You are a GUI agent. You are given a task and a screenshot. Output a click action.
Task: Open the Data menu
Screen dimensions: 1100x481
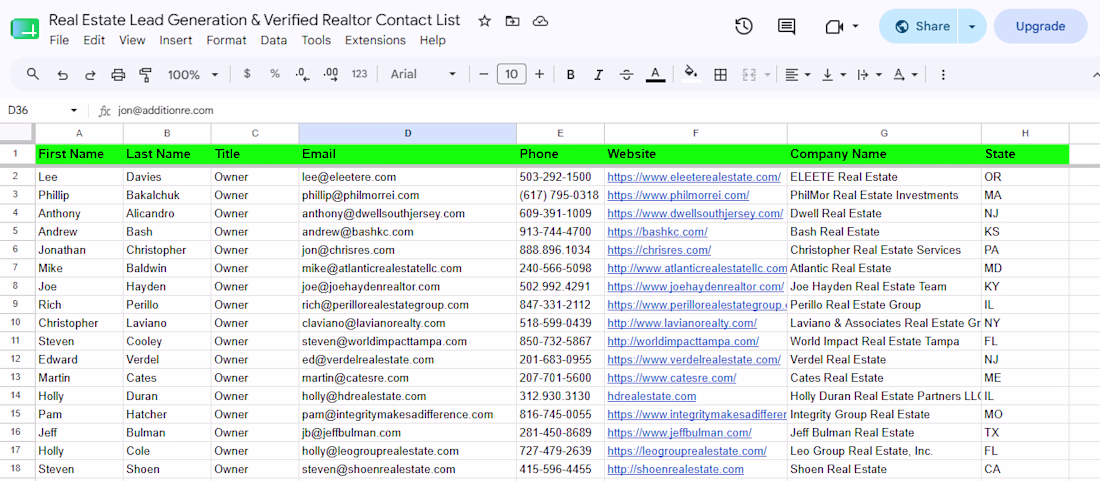(274, 41)
